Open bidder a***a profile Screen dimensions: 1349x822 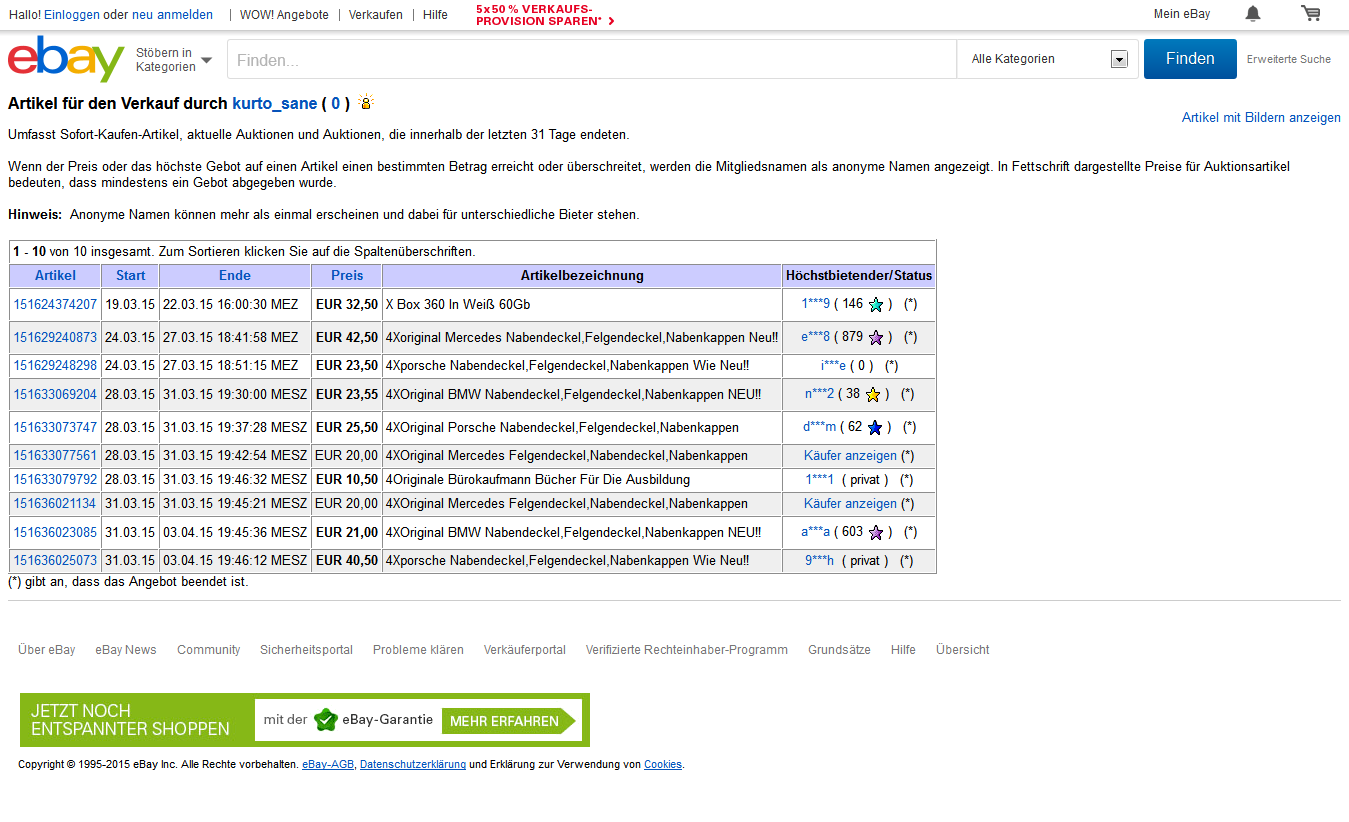click(815, 532)
